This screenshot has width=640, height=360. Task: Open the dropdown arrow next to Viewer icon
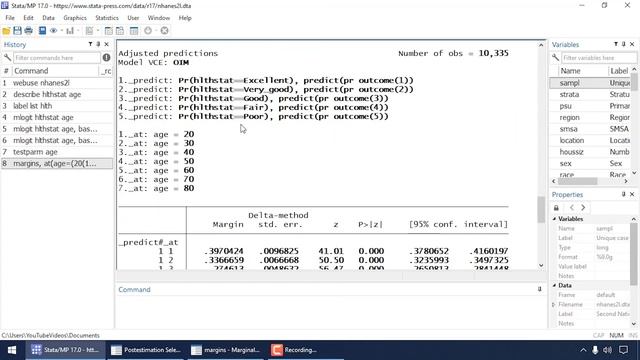[62, 31]
